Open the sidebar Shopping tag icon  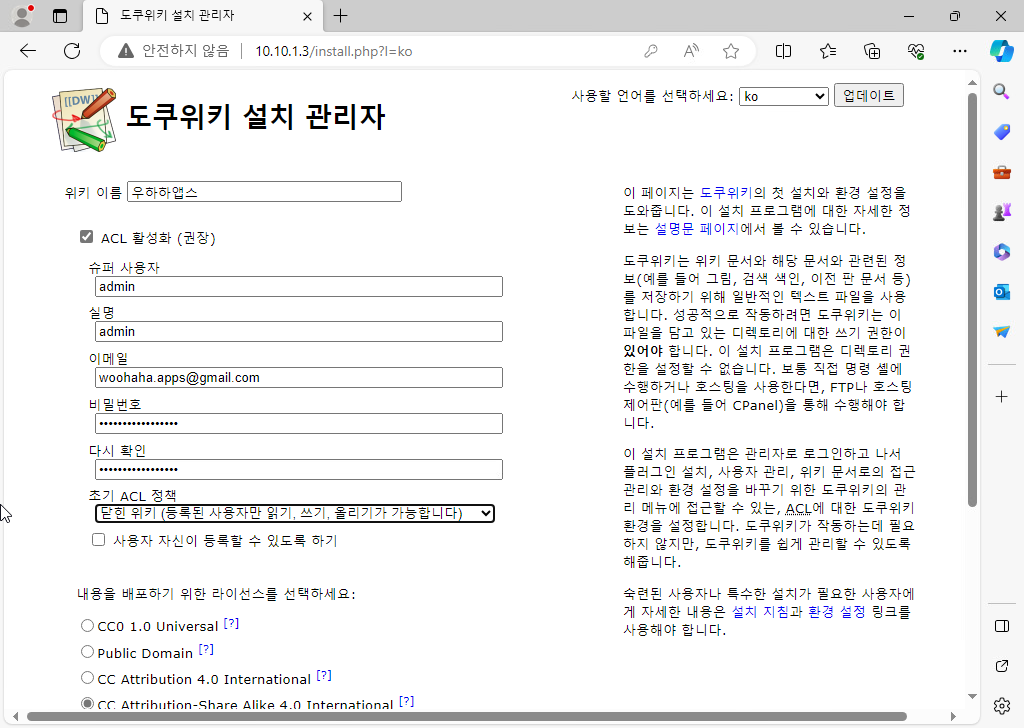(1001, 132)
